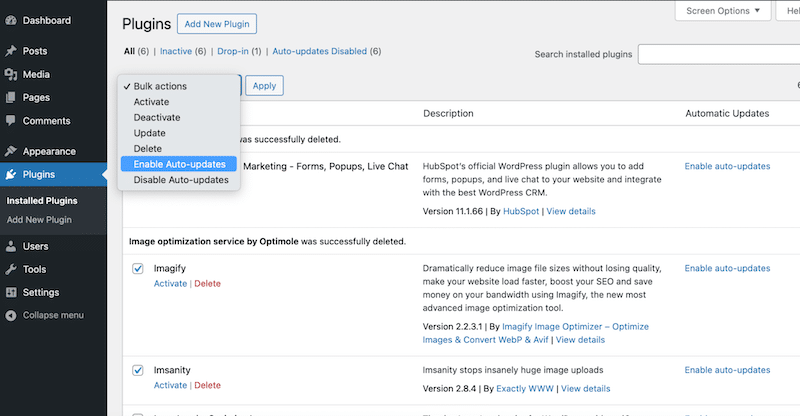
Task: Click the Collapse menu arrow icon
Action: tap(11, 315)
